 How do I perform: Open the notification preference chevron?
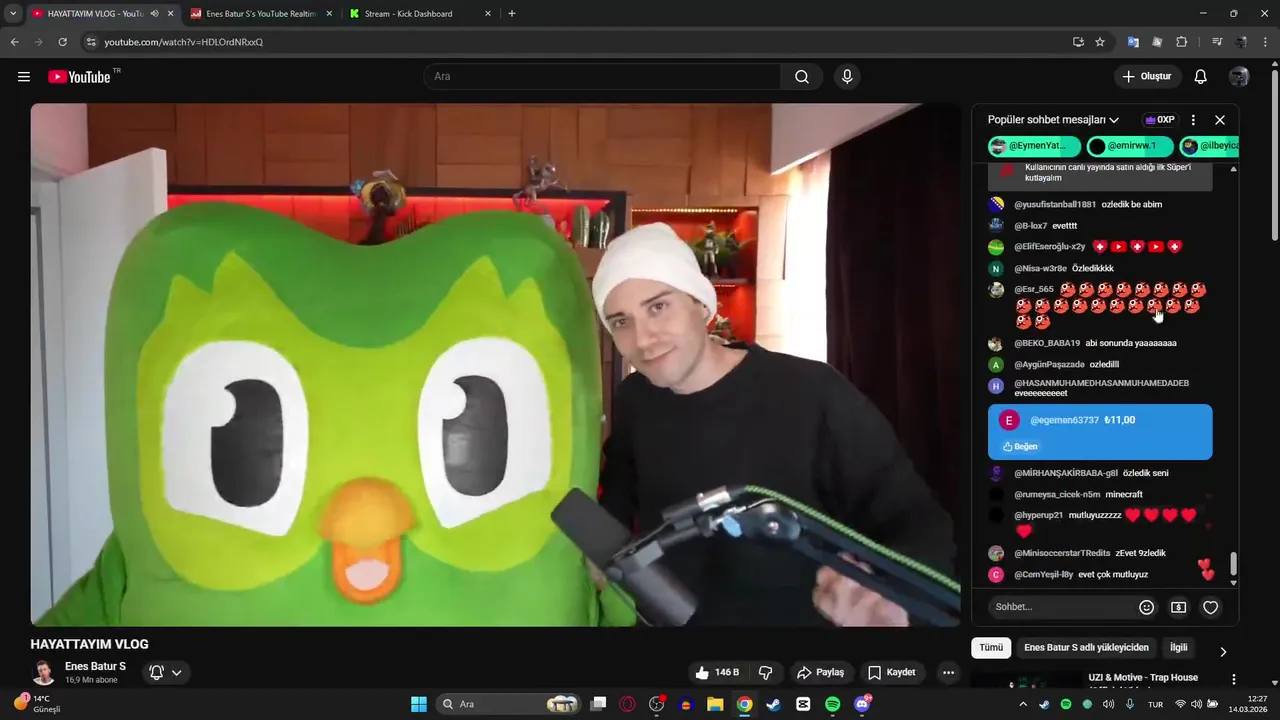(x=177, y=673)
